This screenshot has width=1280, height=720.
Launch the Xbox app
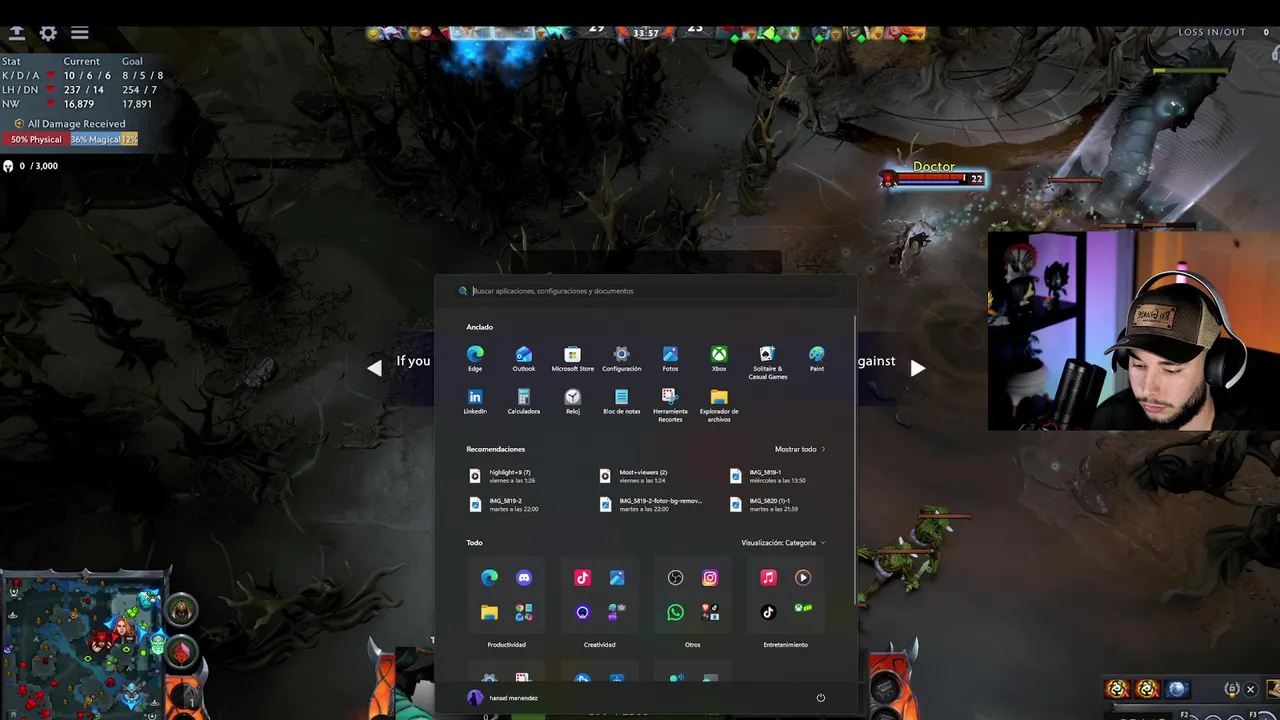[719, 359]
